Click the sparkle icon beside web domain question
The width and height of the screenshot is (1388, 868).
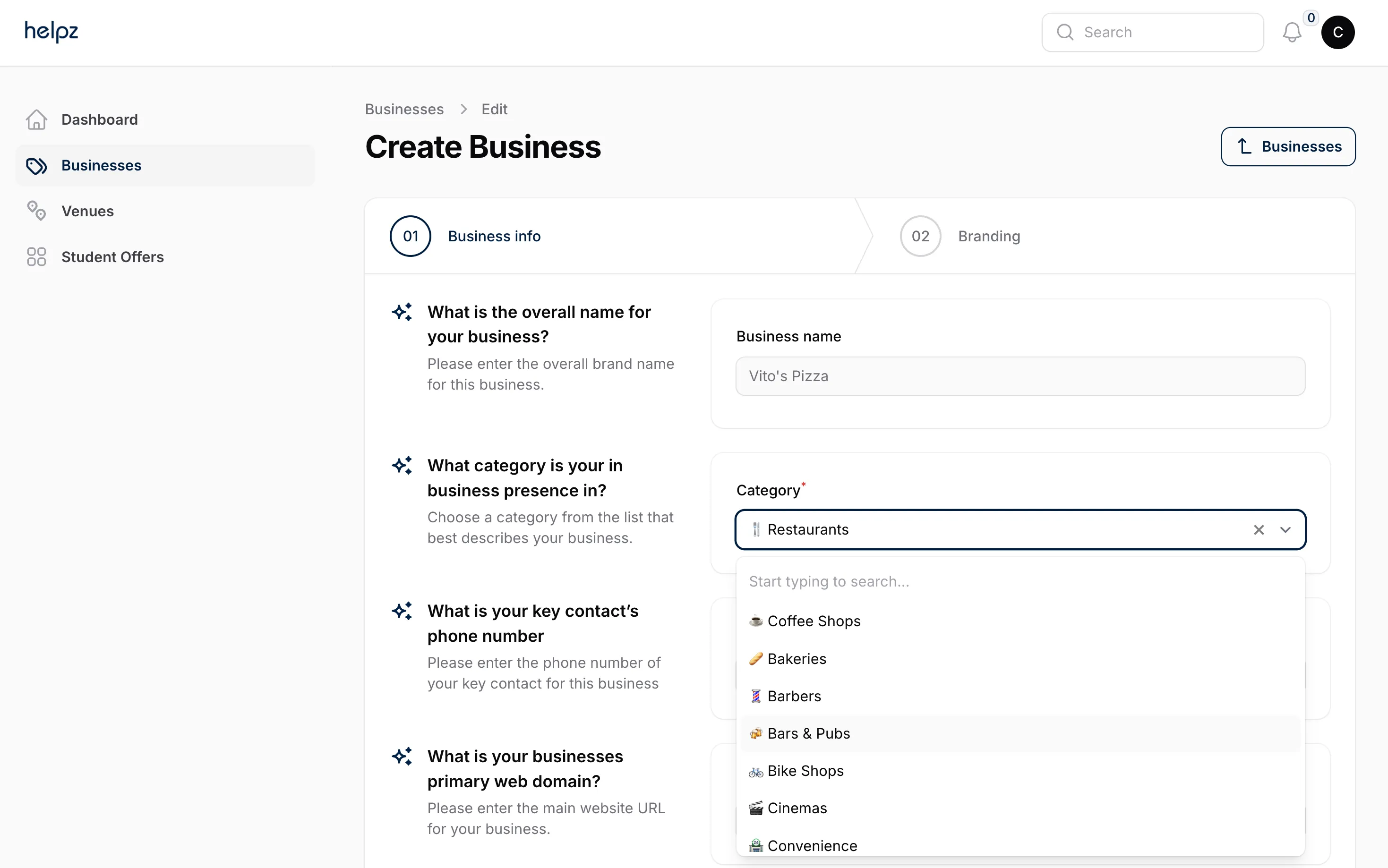(x=402, y=756)
